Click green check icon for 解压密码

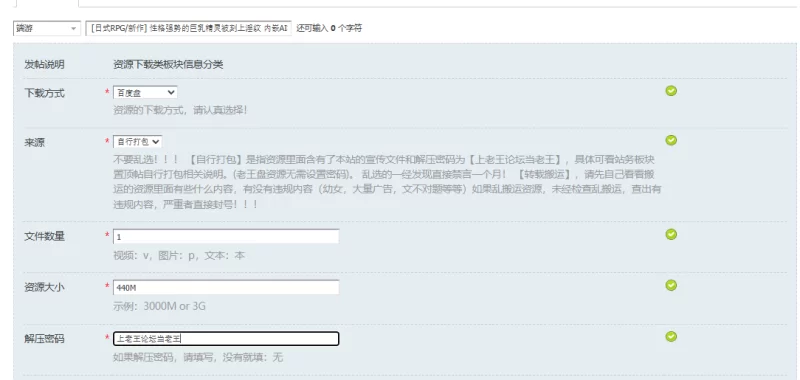pos(671,336)
